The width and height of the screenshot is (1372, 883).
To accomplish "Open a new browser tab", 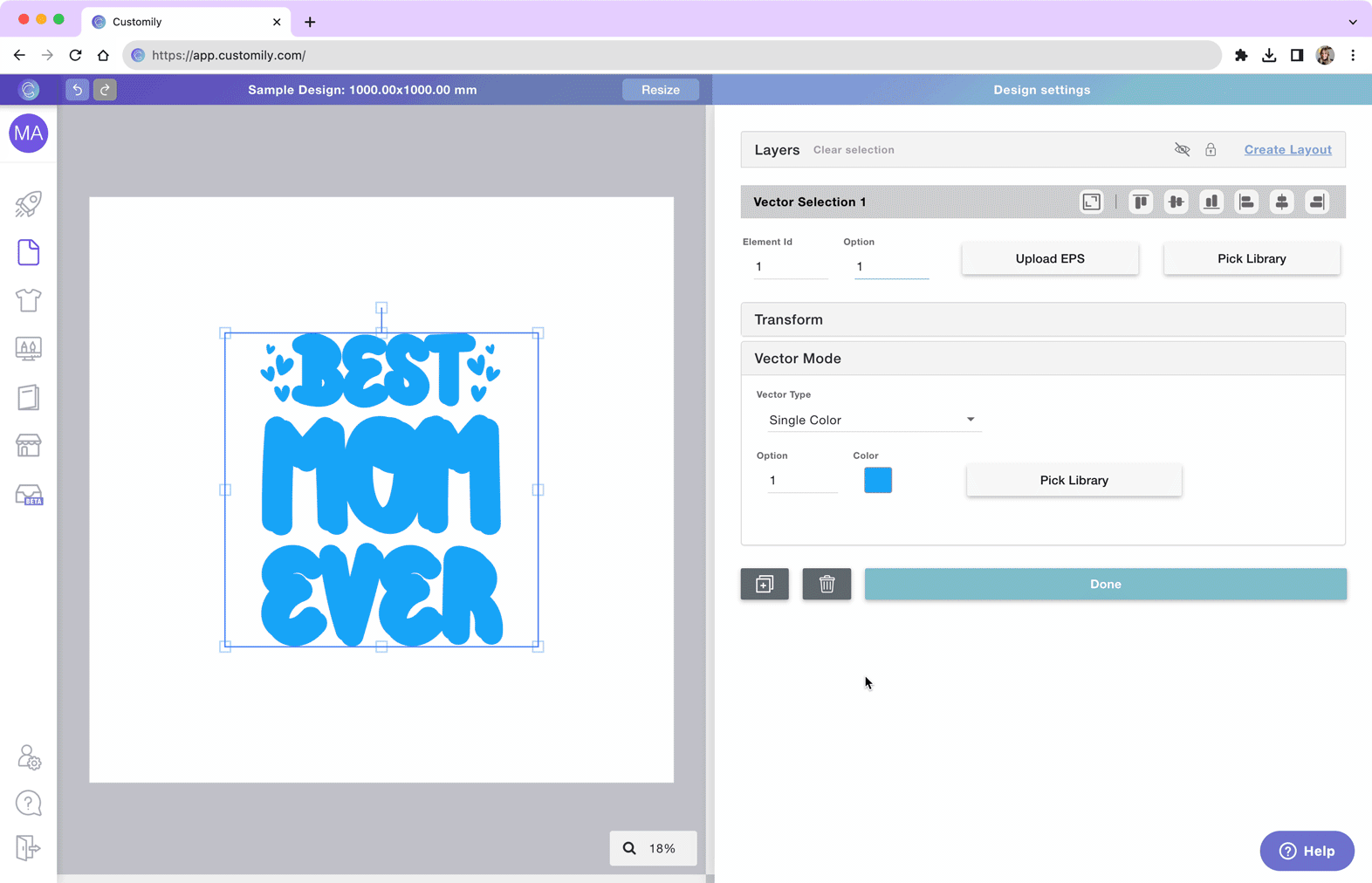I will (x=310, y=22).
